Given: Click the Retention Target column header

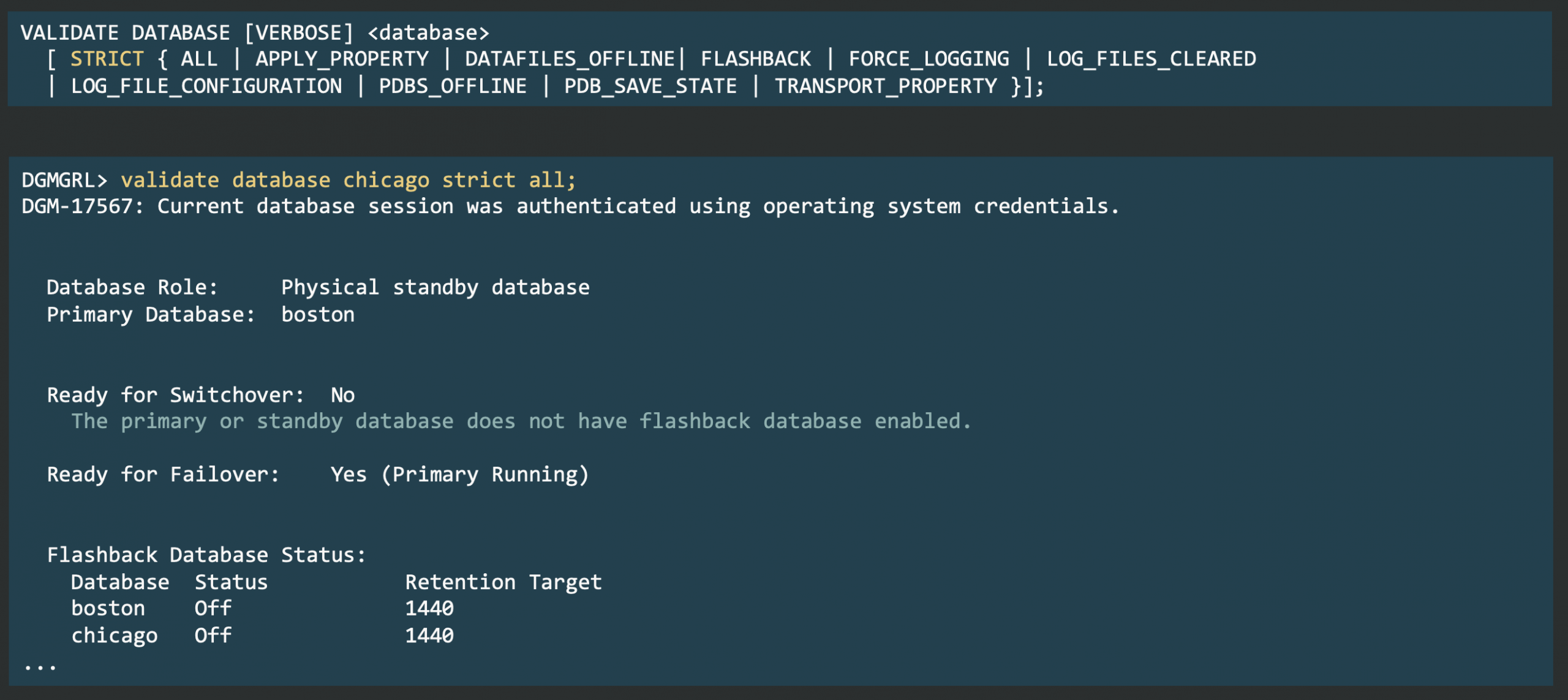Looking at the screenshot, I should coord(503,582).
